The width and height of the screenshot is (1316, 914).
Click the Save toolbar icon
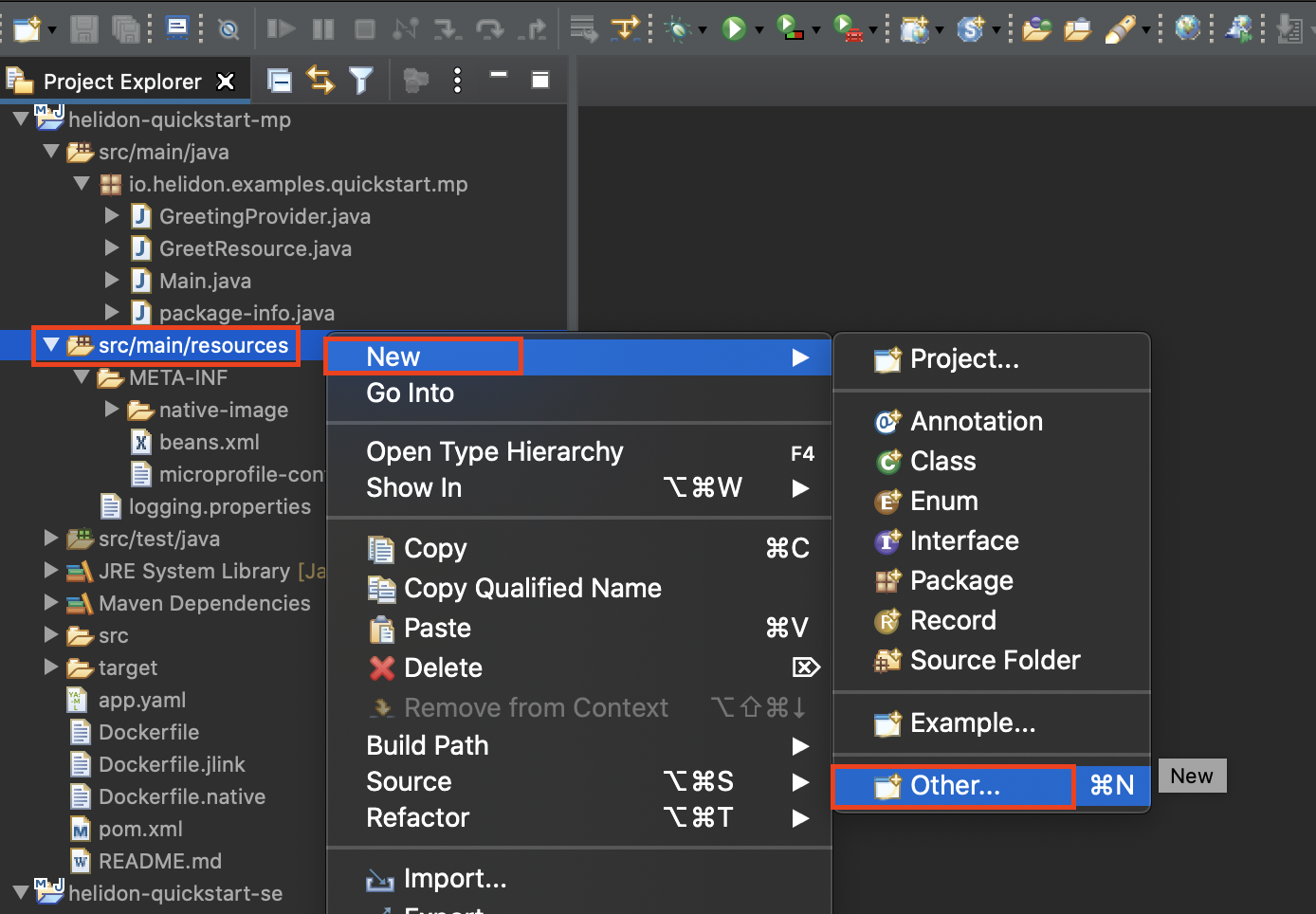[84, 28]
